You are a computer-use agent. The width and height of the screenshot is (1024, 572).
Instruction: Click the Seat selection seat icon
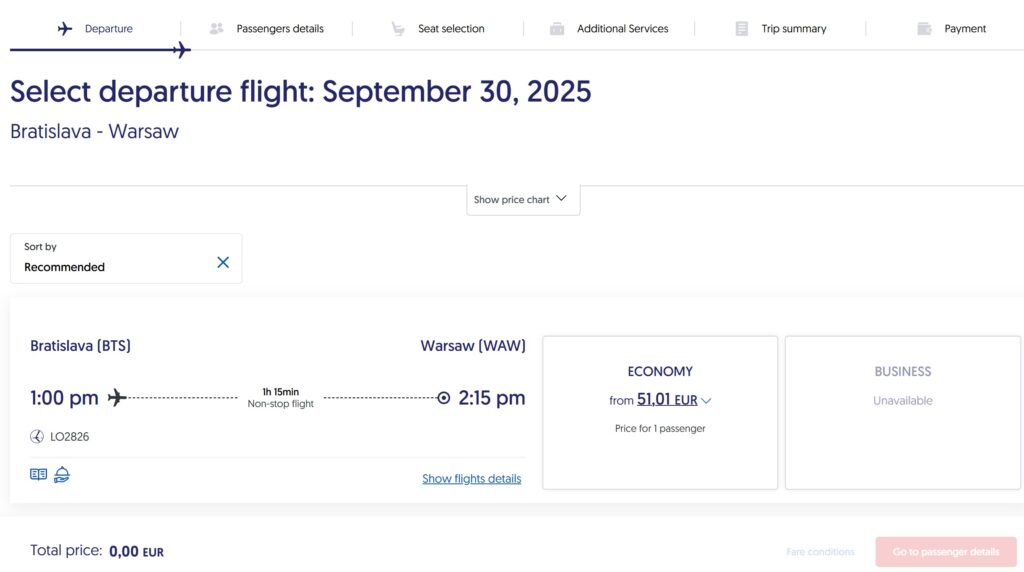pyautogui.click(x=398, y=29)
